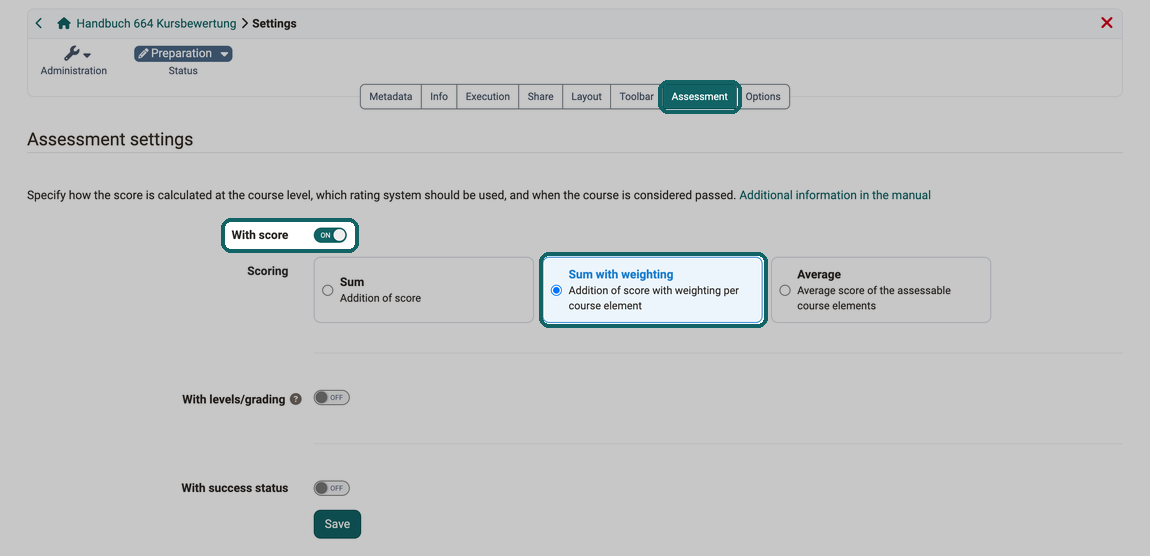This screenshot has width=1150, height=556.
Task: Enable the With levels/grading toggle
Action: (x=332, y=398)
